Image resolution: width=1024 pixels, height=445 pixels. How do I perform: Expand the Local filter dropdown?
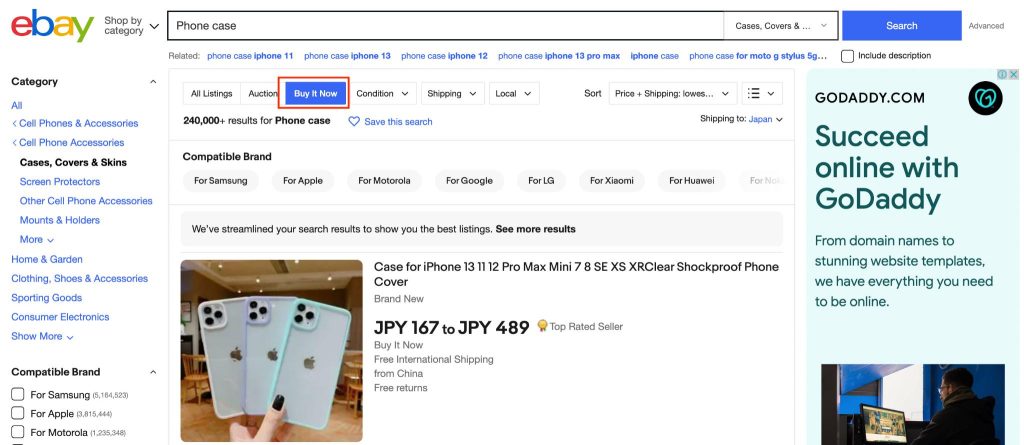(x=514, y=93)
